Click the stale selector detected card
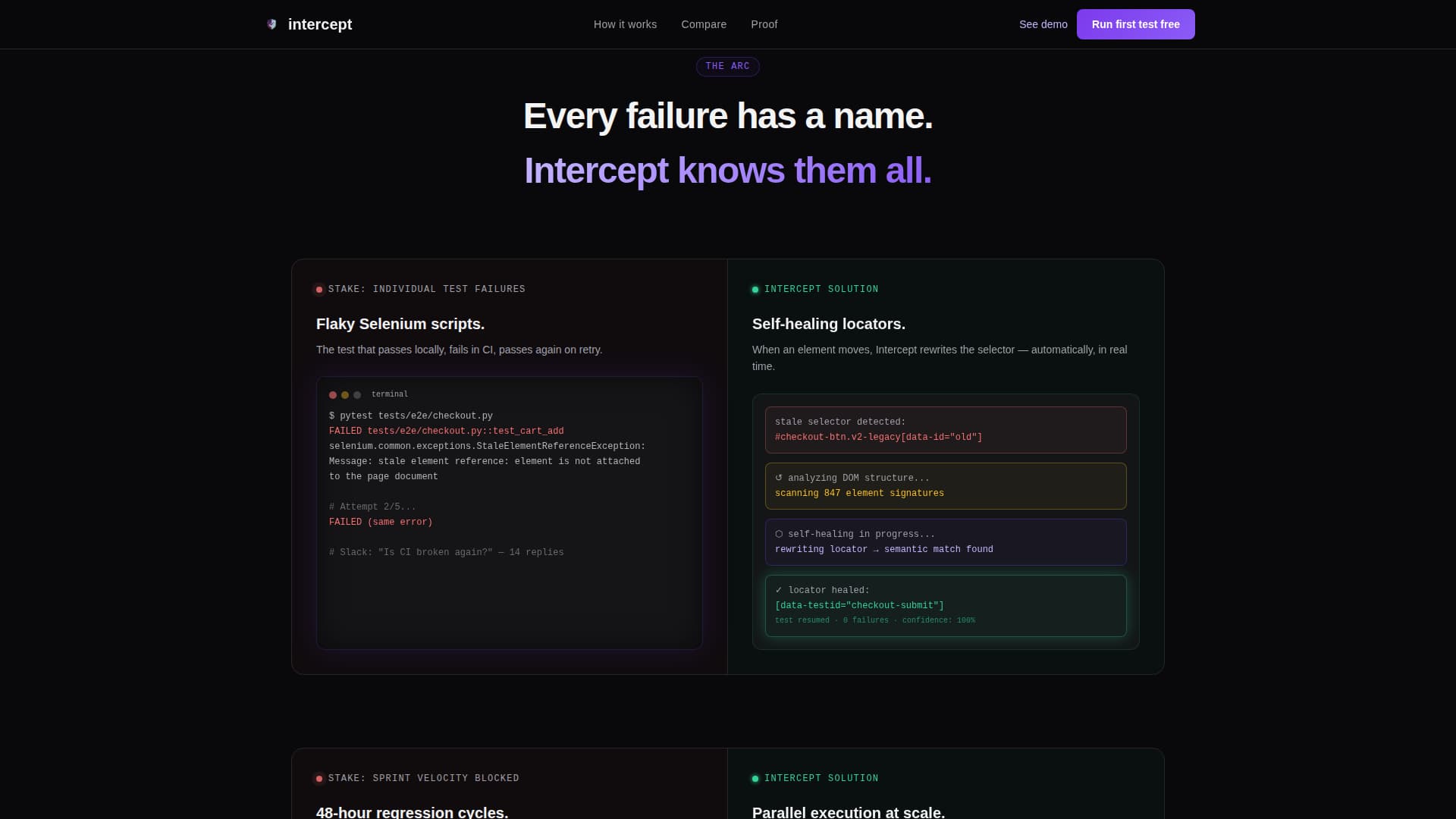1456x819 pixels. click(x=946, y=430)
